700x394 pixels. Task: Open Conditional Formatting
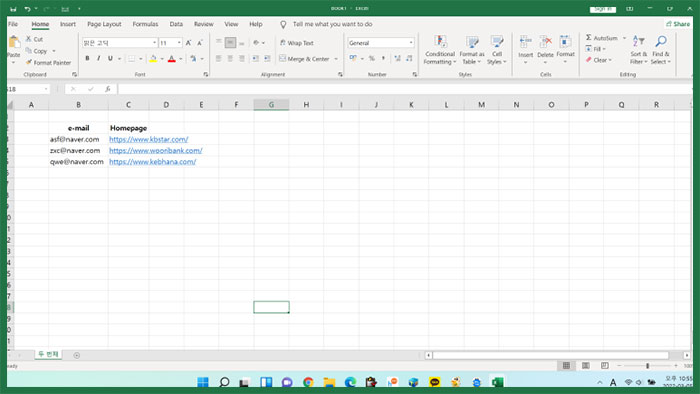pos(440,50)
